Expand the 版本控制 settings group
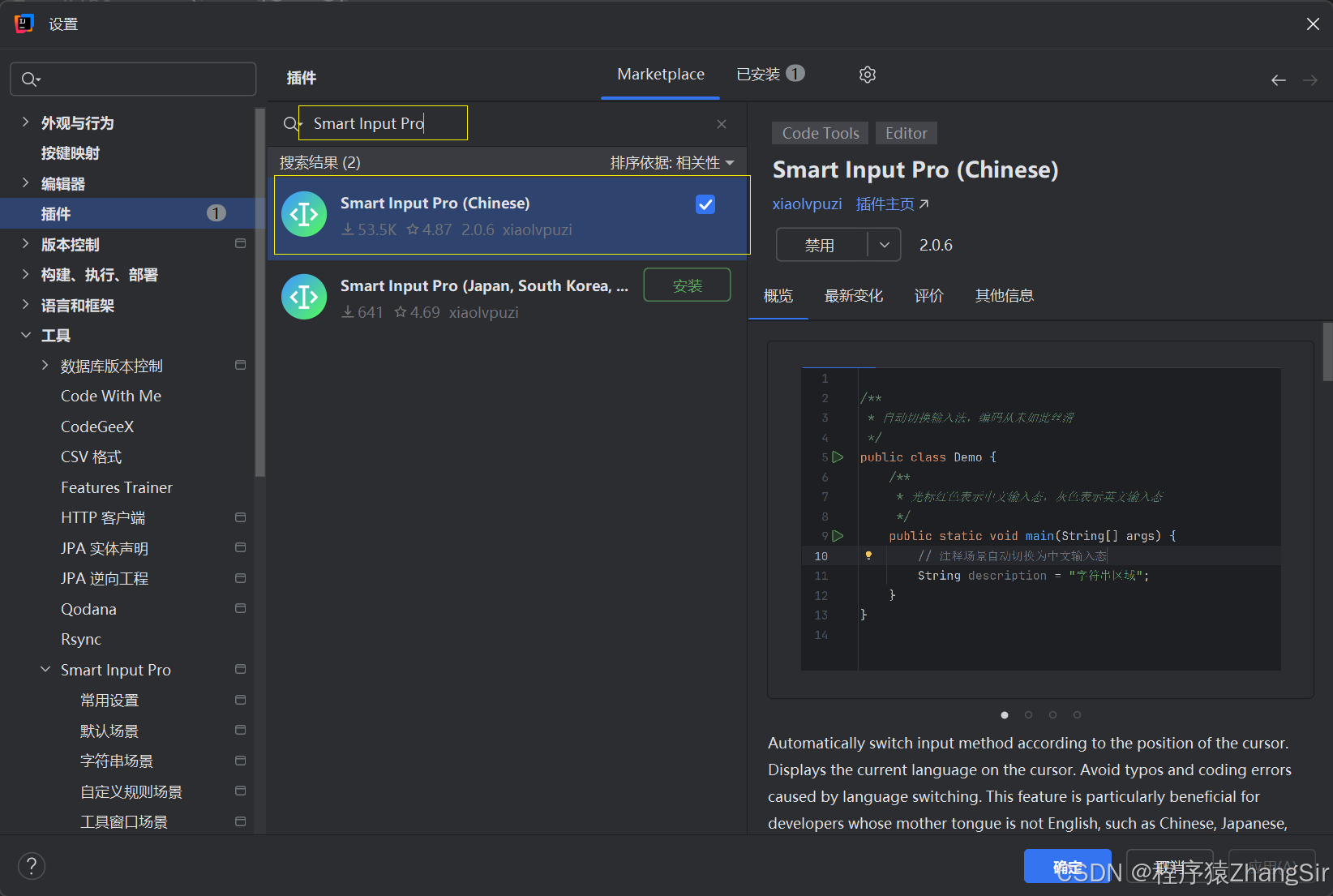The image size is (1333, 896). coord(25,244)
